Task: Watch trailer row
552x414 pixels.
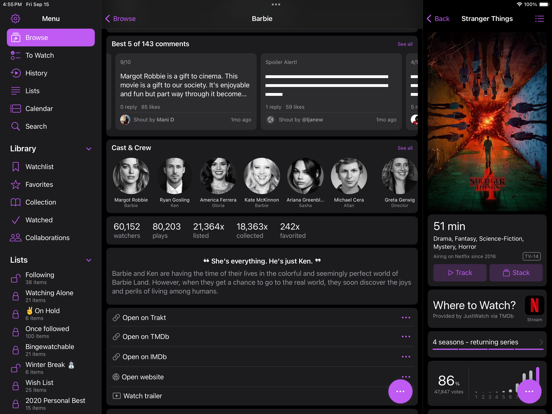Action: pos(262,396)
